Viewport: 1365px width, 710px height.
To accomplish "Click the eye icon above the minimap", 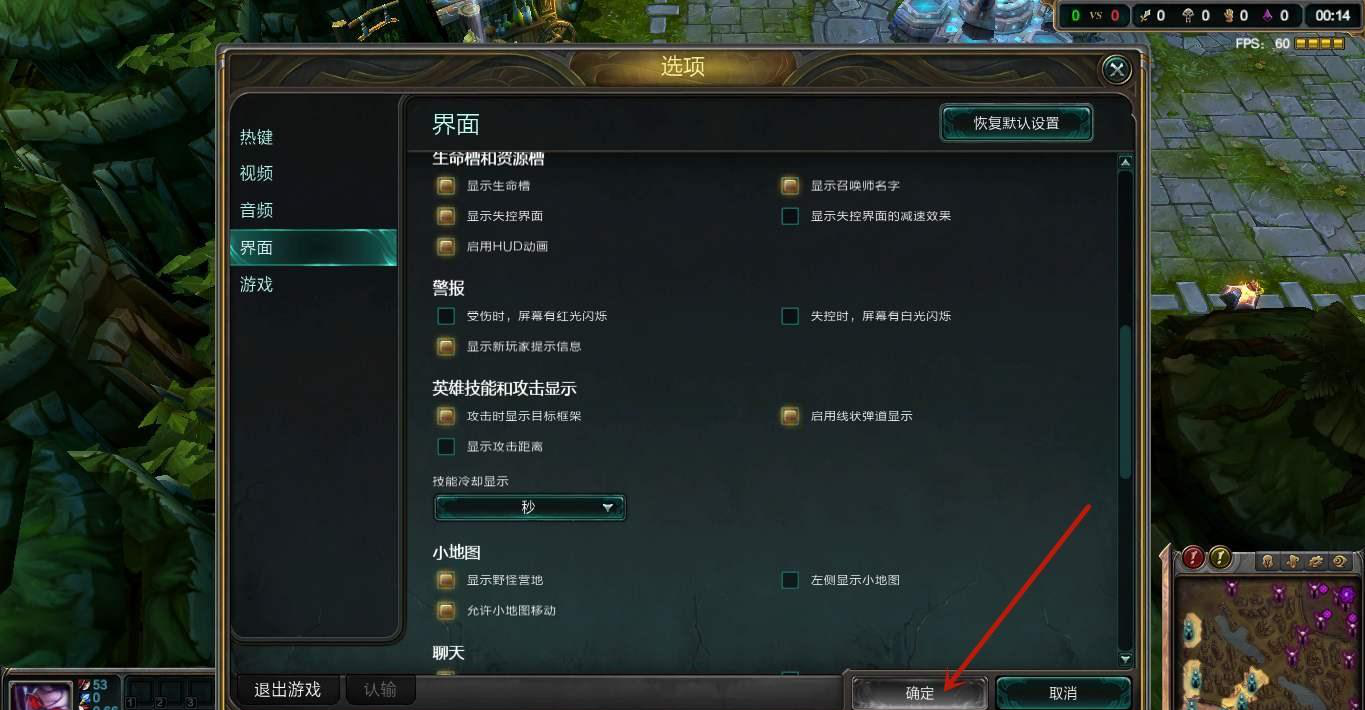I will 1341,561.
